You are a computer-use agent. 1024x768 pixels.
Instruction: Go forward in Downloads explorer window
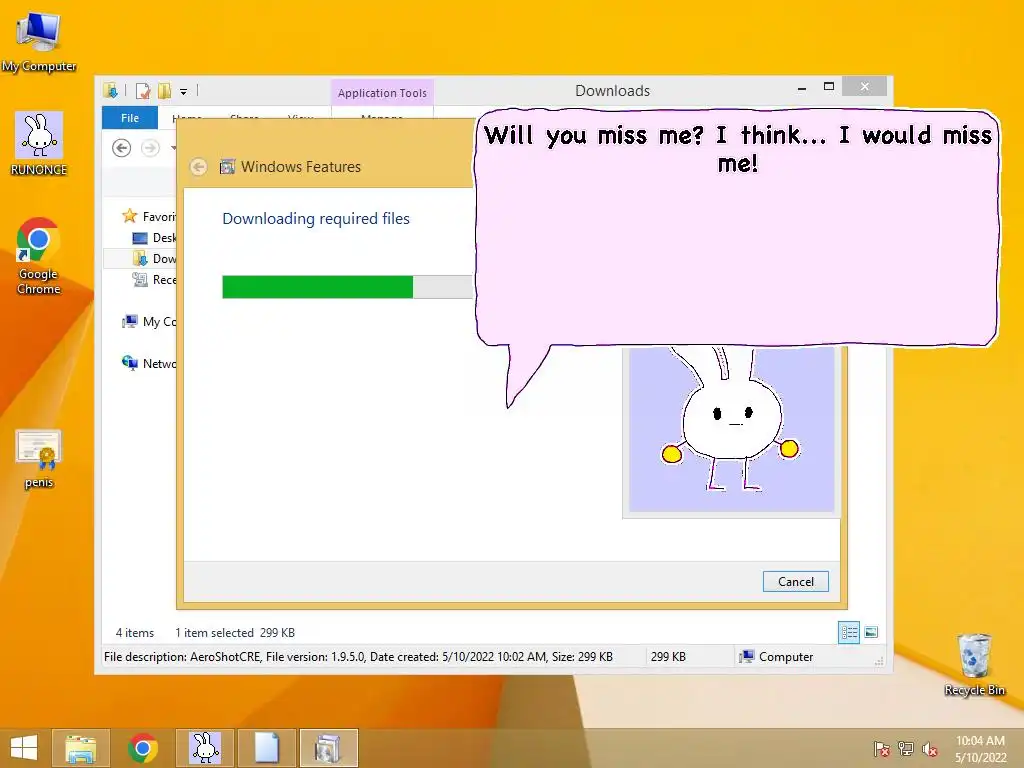click(150, 148)
